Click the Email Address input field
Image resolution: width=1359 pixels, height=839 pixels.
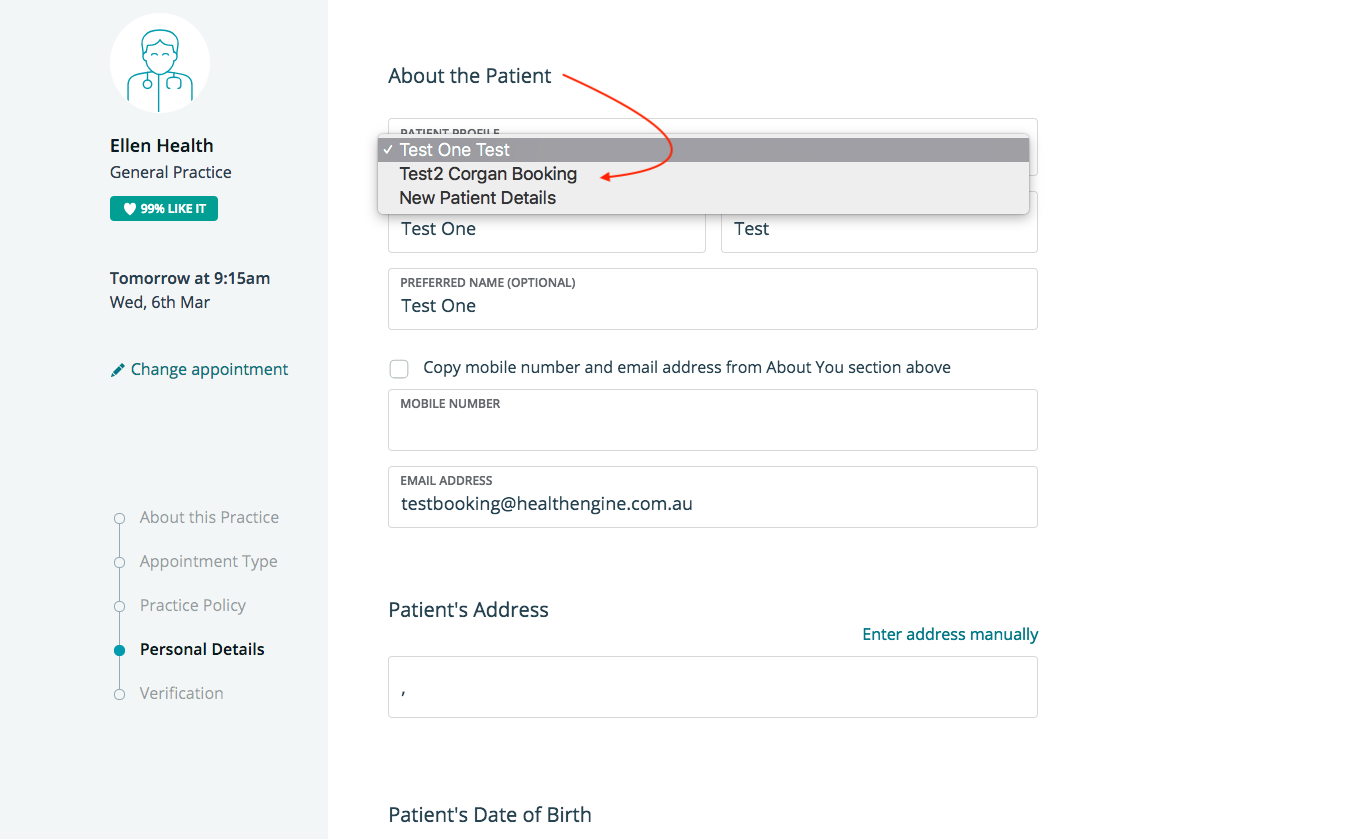click(x=712, y=504)
